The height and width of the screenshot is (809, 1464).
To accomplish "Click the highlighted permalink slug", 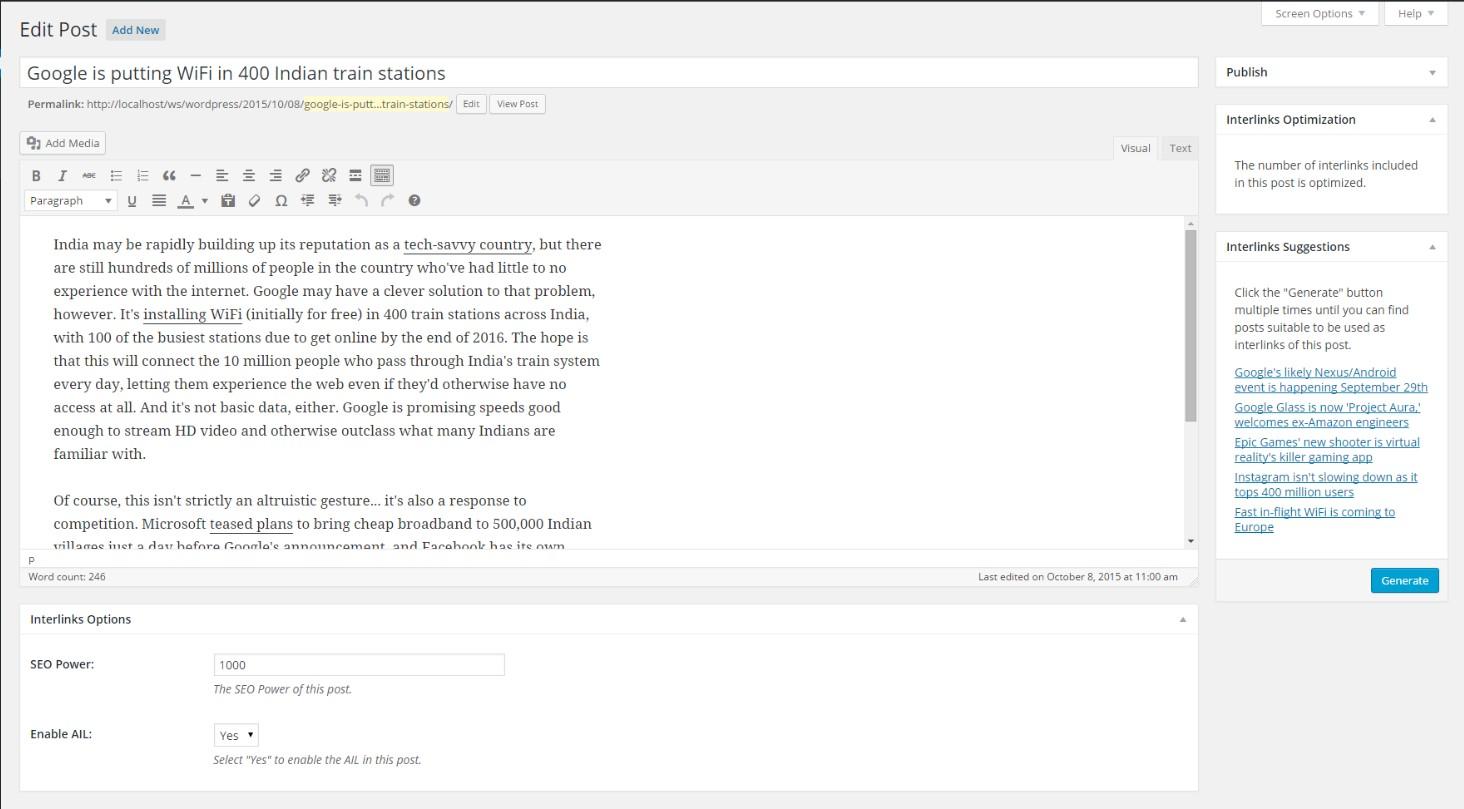I will pos(378,104).
